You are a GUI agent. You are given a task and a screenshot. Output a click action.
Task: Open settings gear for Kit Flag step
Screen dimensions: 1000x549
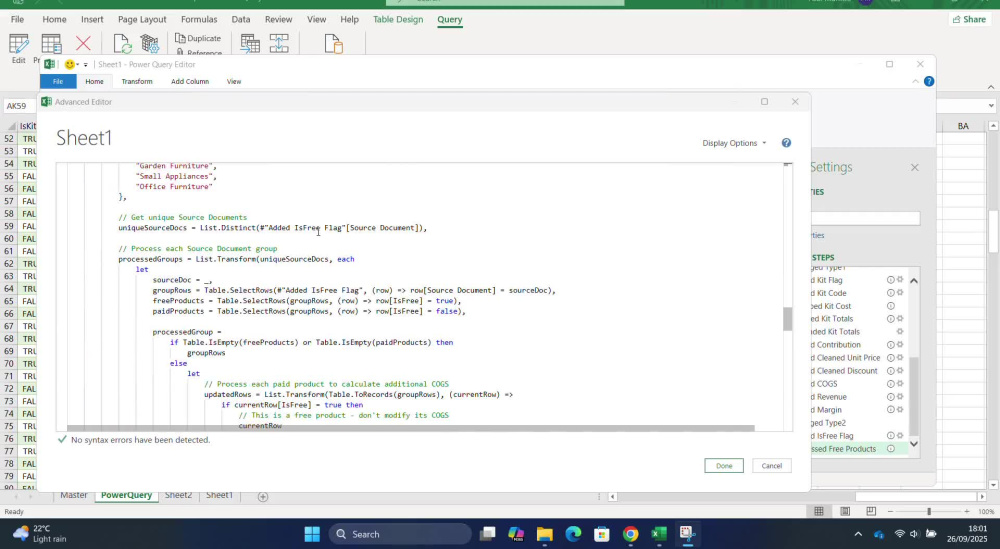click(x=900, y=280)
